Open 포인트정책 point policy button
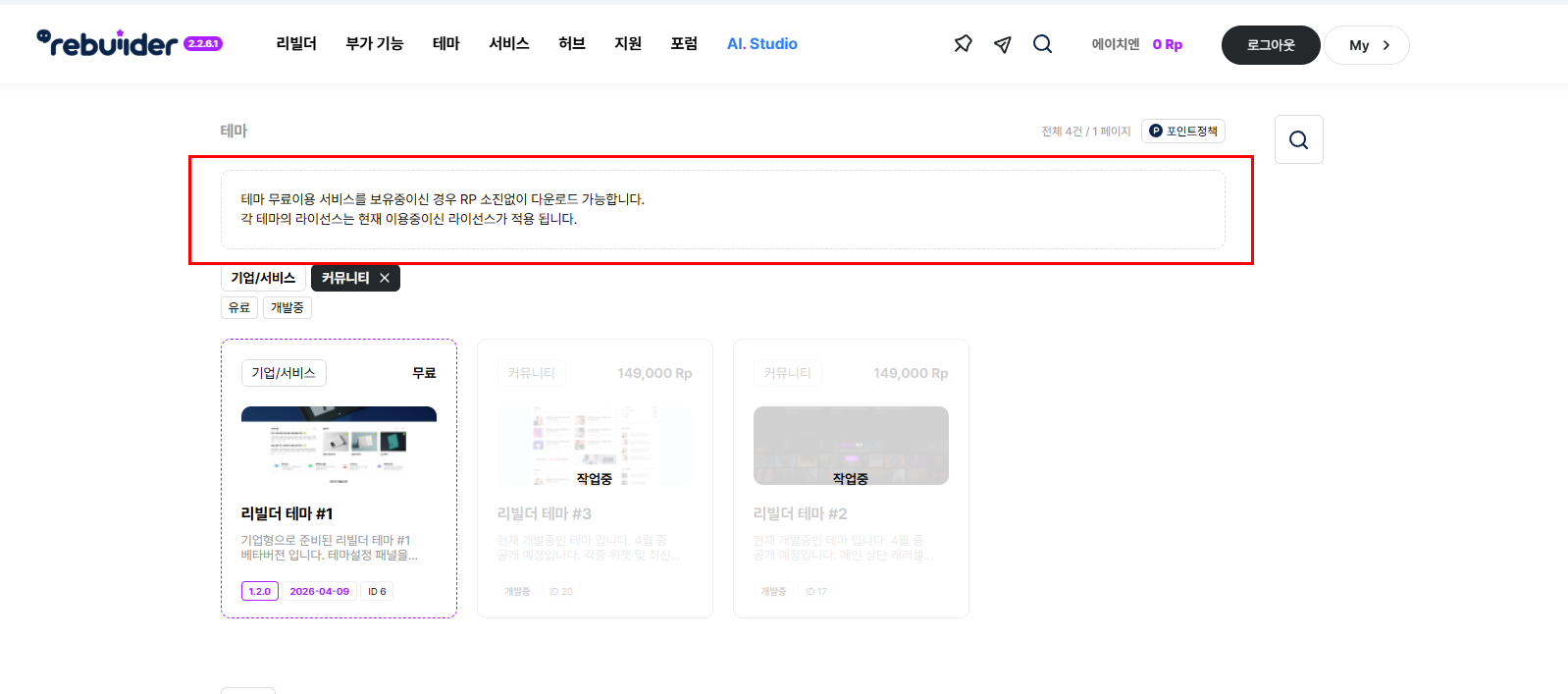The image size is (1568, 694). (1182, 132)
